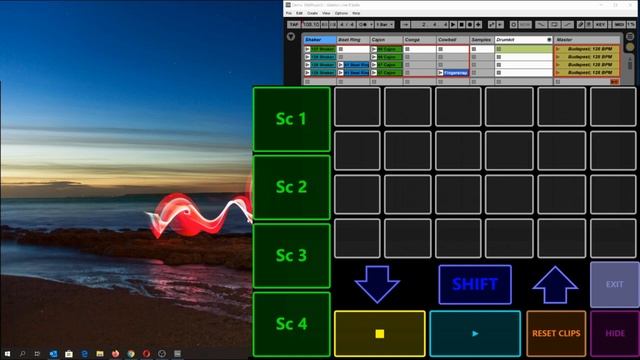Toggle the MIDI map mode switch
This screenshot has height=360, width=640.
(619, 25)
